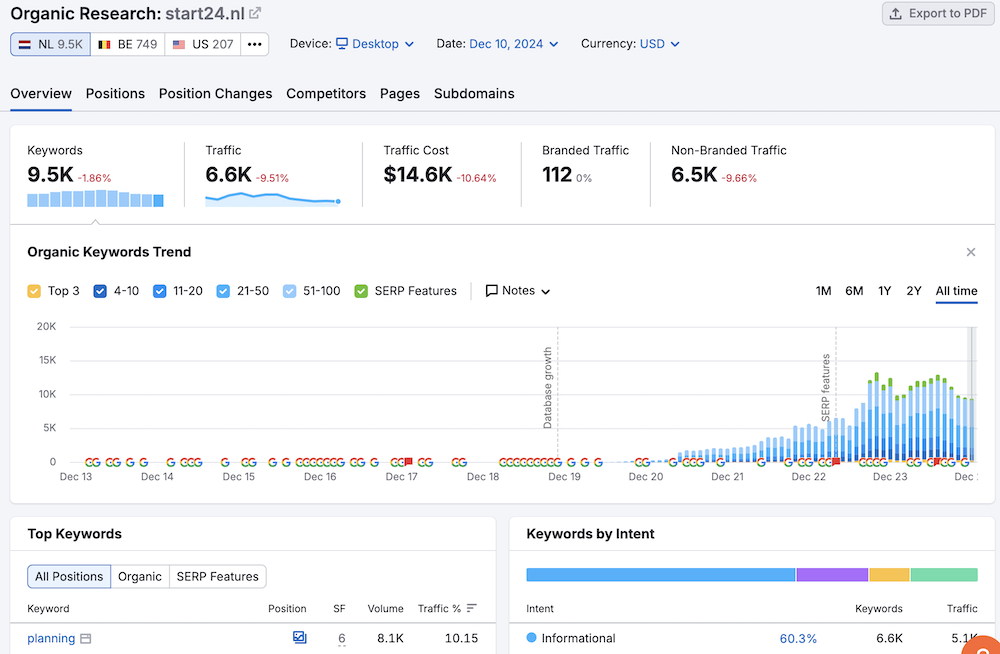Uncheck the Top 3 checkbox
1000x654 pixels.
click(35, 291)
